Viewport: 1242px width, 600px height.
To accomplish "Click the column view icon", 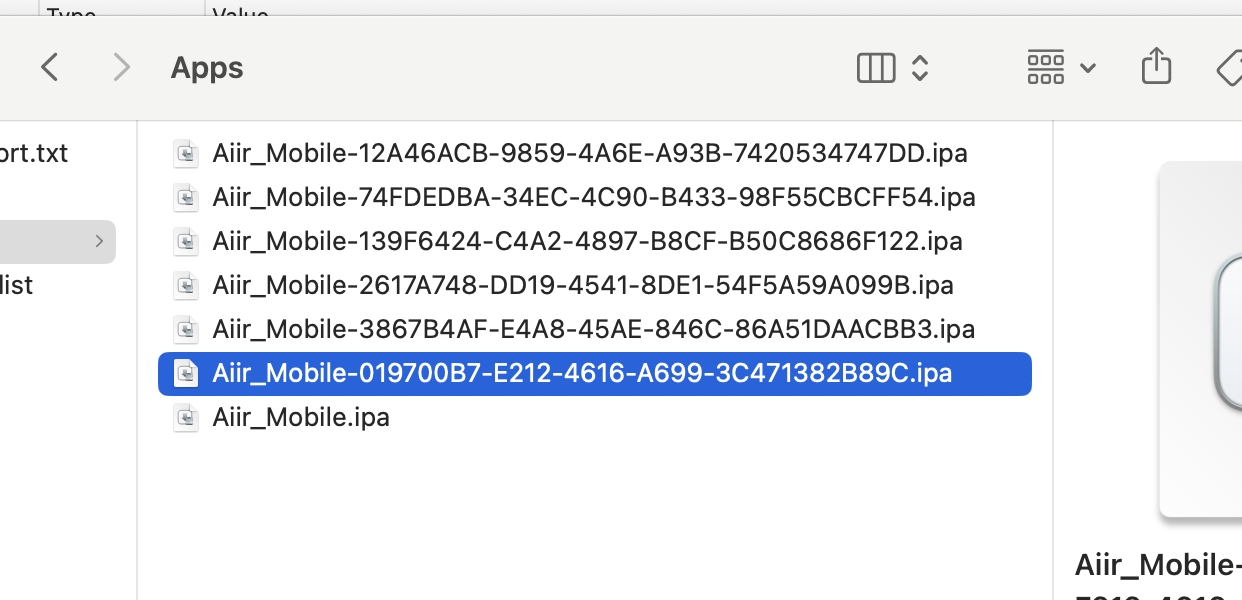I will coord(876,68).
